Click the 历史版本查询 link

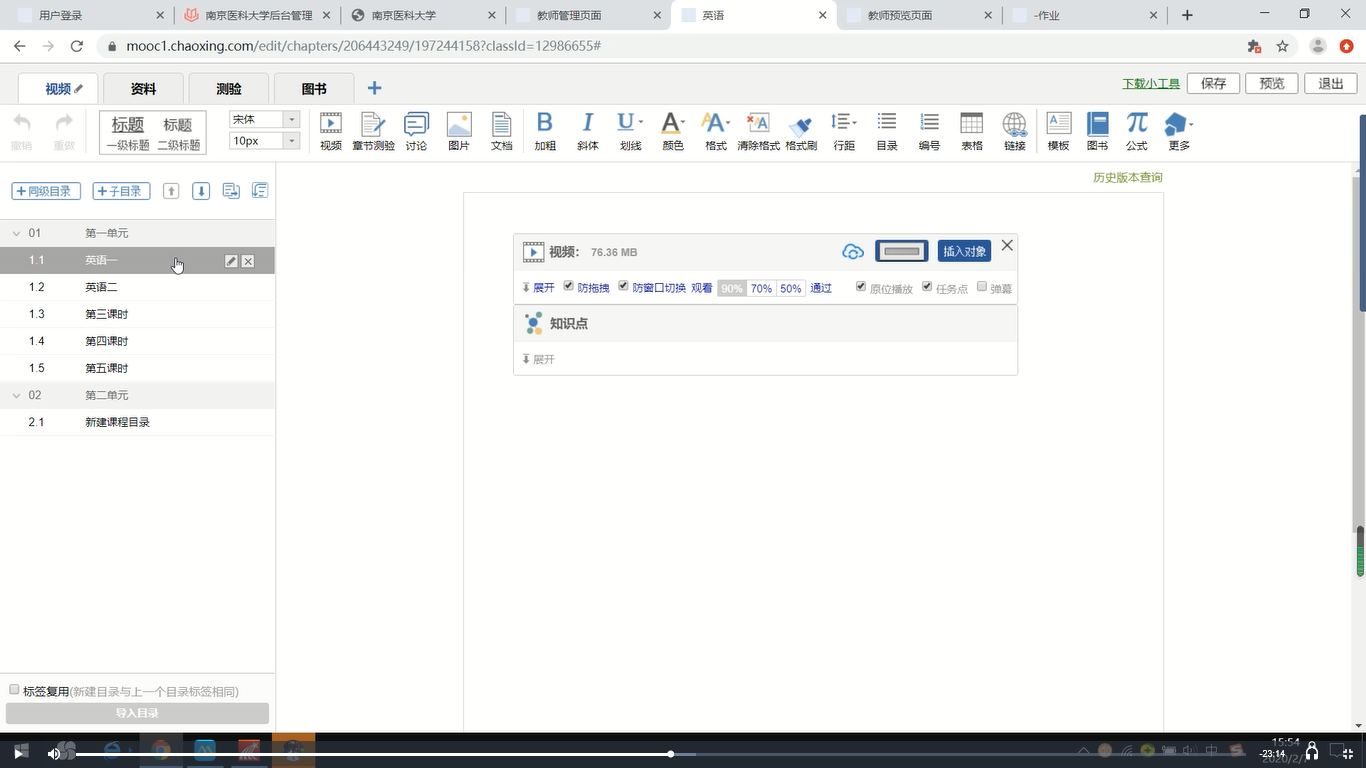point(1127,178)
